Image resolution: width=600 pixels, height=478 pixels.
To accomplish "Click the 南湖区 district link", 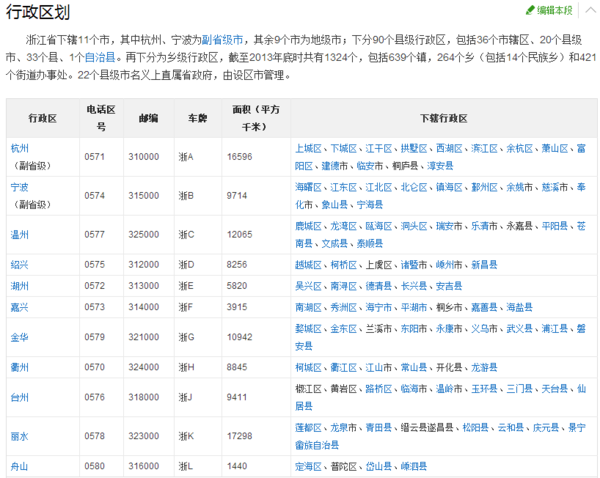I will (308, 307).
